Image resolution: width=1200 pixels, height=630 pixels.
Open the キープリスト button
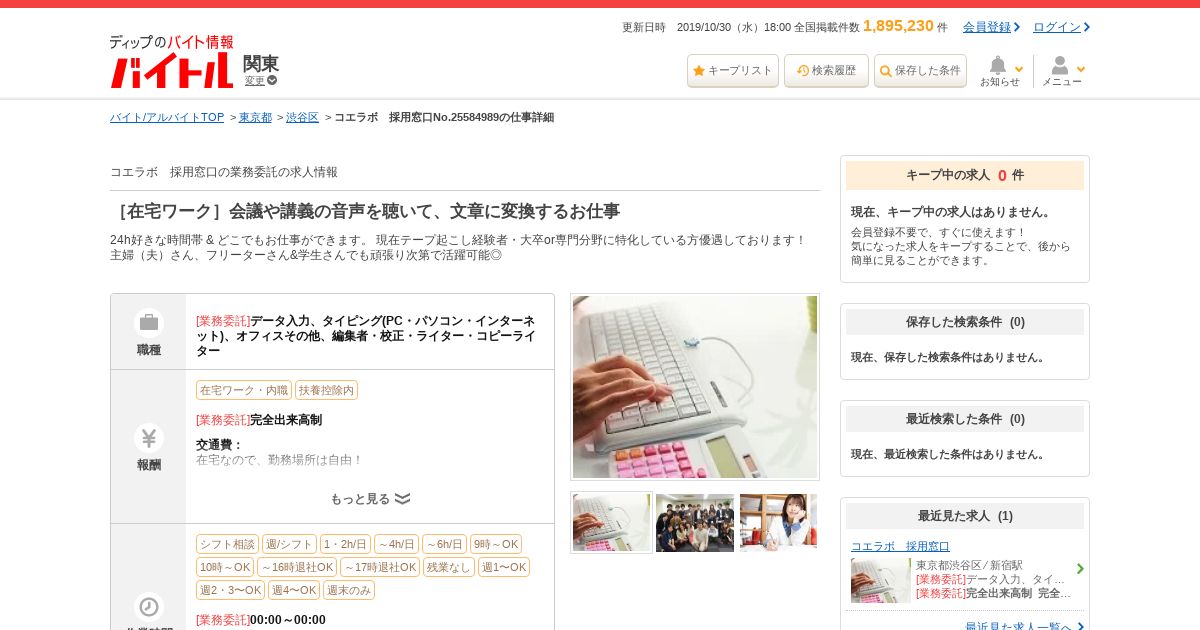click(733, 71)
